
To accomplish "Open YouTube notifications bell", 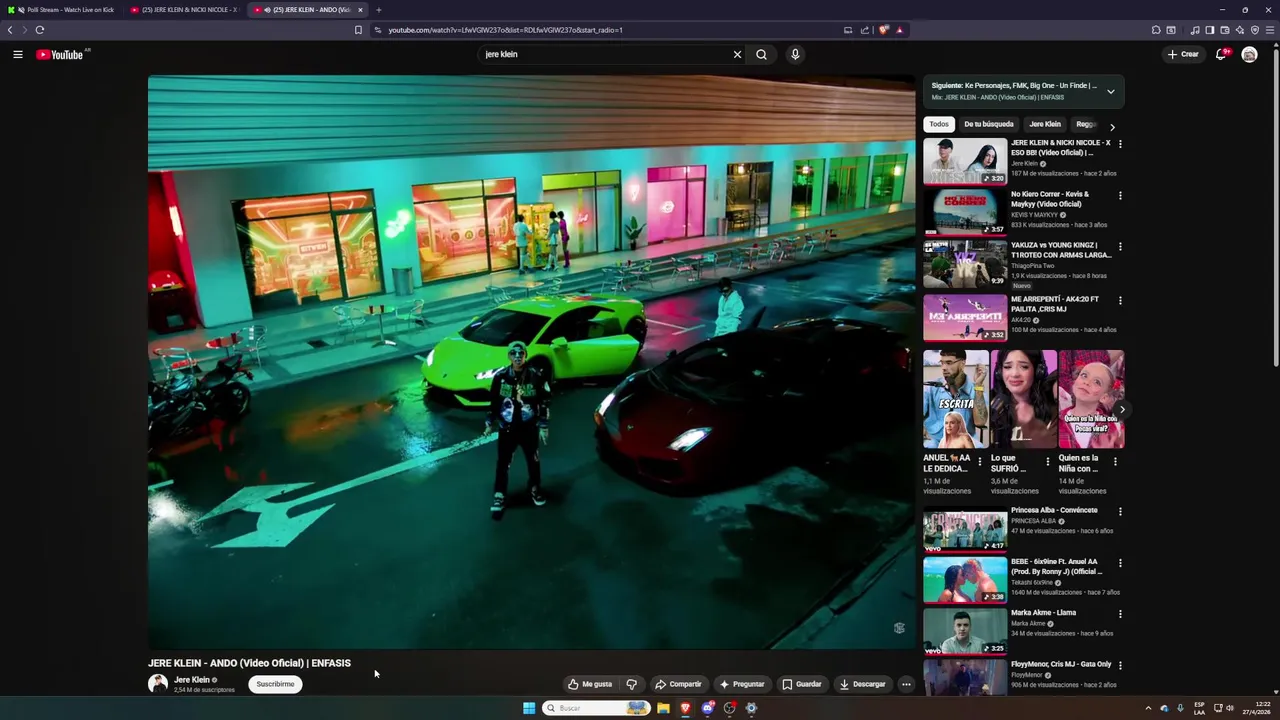I will [x=1221, y=54].
